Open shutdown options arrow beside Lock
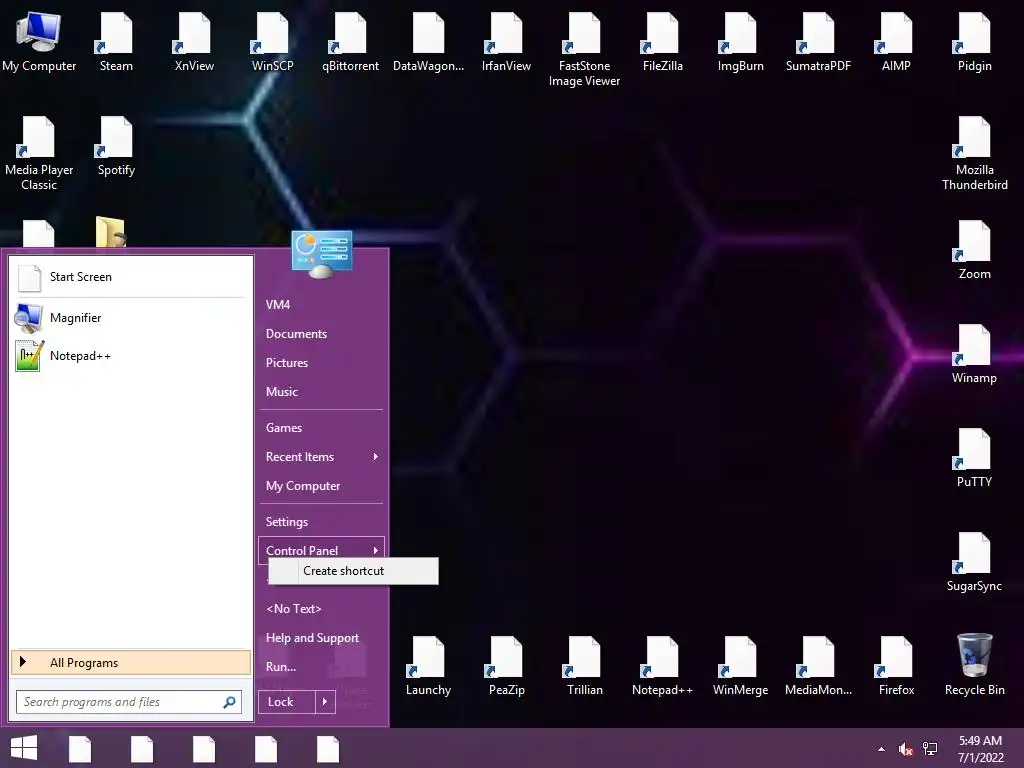The height and width of the screenshot is (768, 1024). coord(325,701)
